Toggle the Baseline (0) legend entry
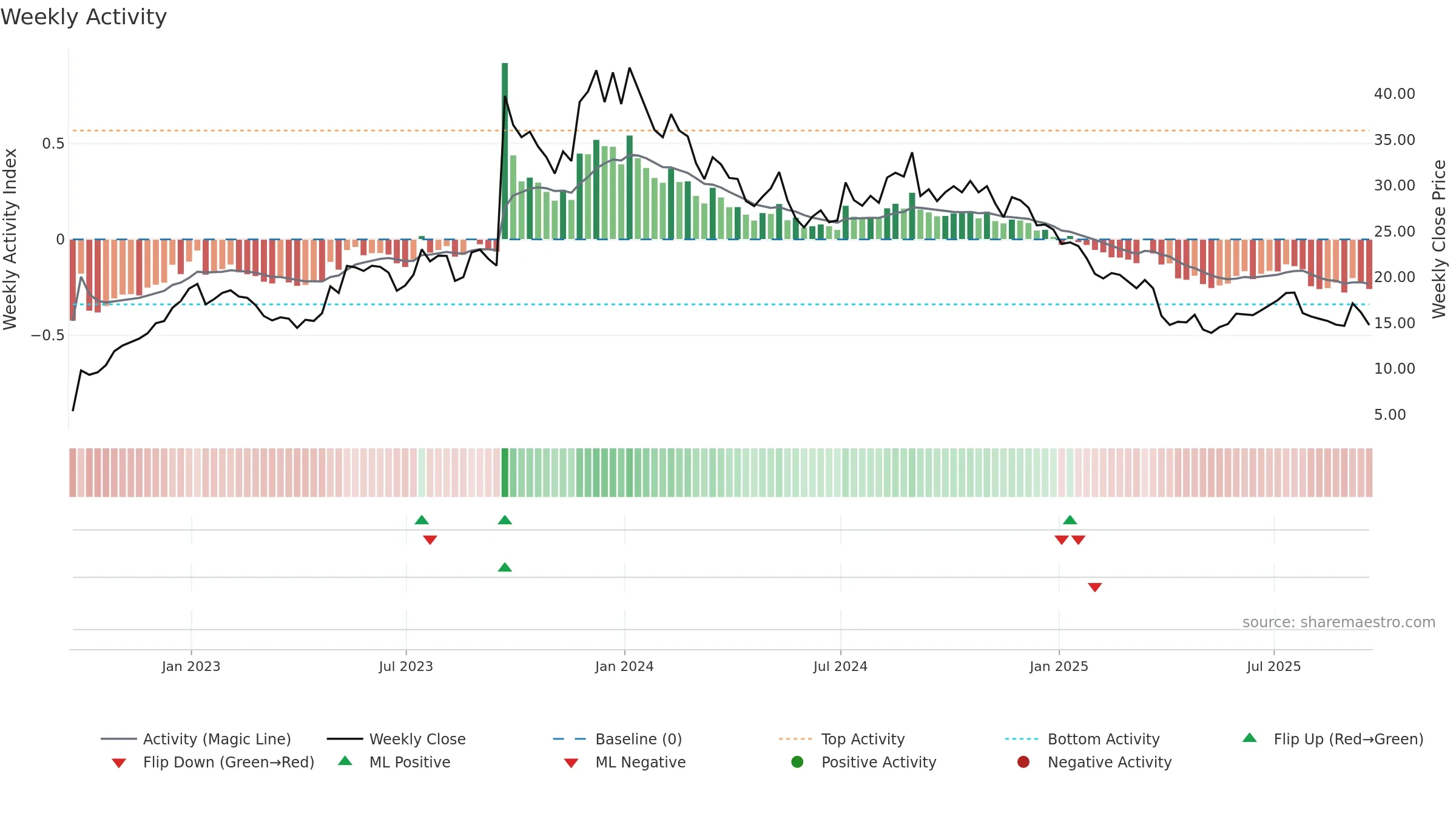The height and width of the screenshot is (819, 1456). (617, 739)
